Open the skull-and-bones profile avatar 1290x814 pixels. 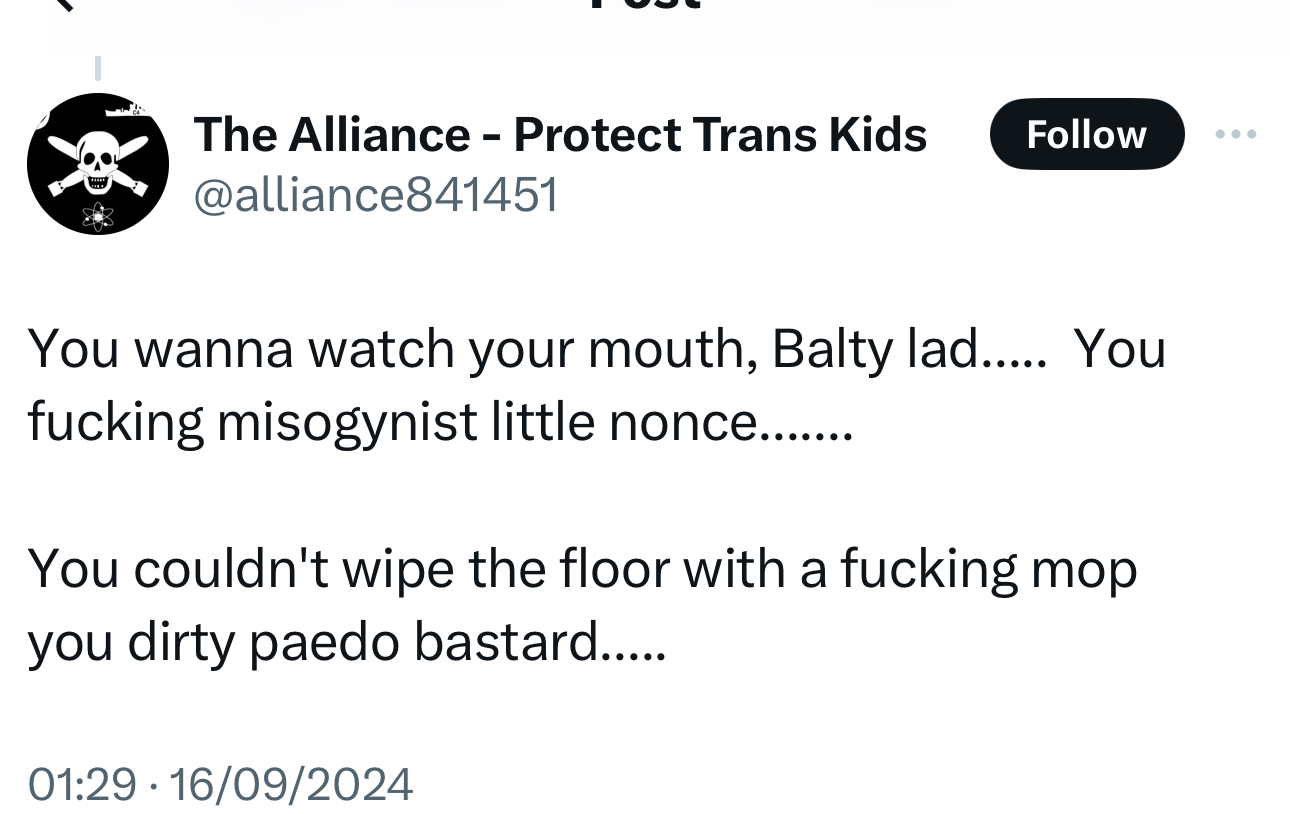pyautogui.click(x=97, y=163)
